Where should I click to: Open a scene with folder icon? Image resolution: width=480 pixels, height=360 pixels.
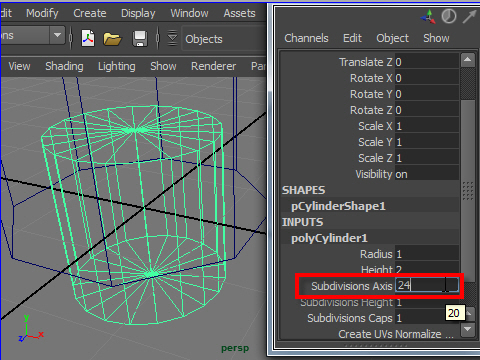pos(112,39)
